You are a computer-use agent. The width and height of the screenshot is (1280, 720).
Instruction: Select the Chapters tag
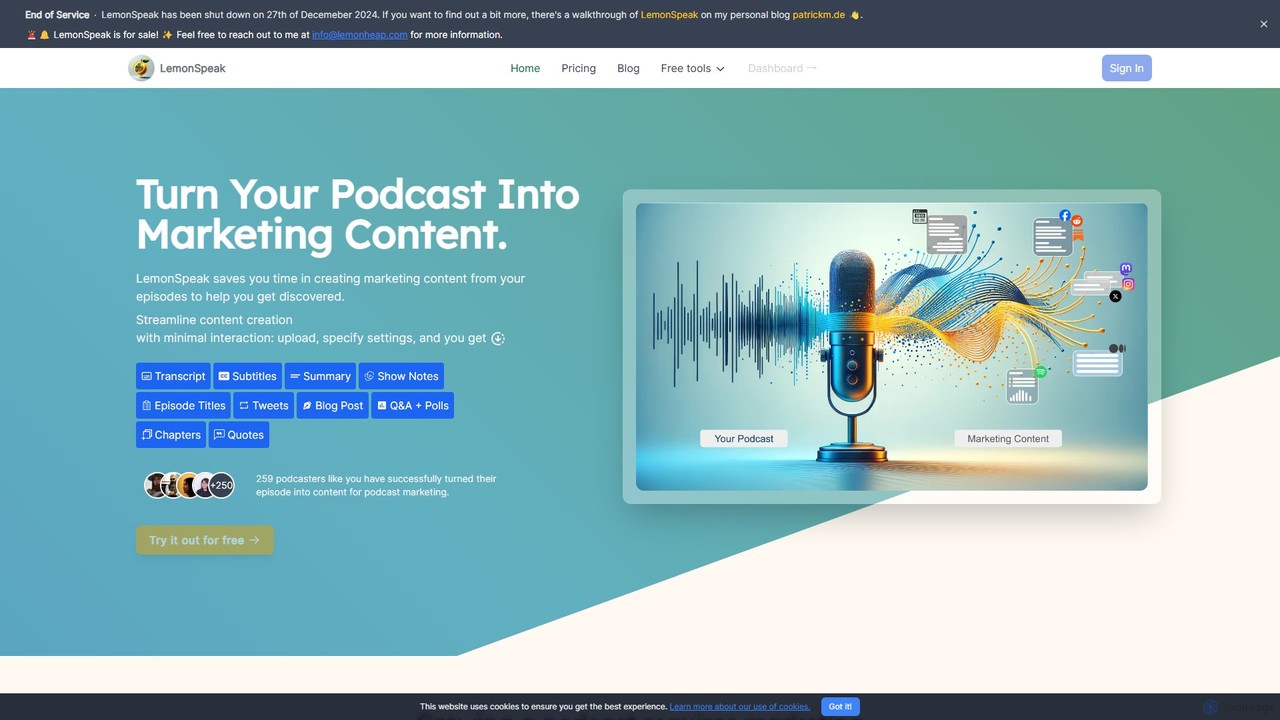coord(171,434)
